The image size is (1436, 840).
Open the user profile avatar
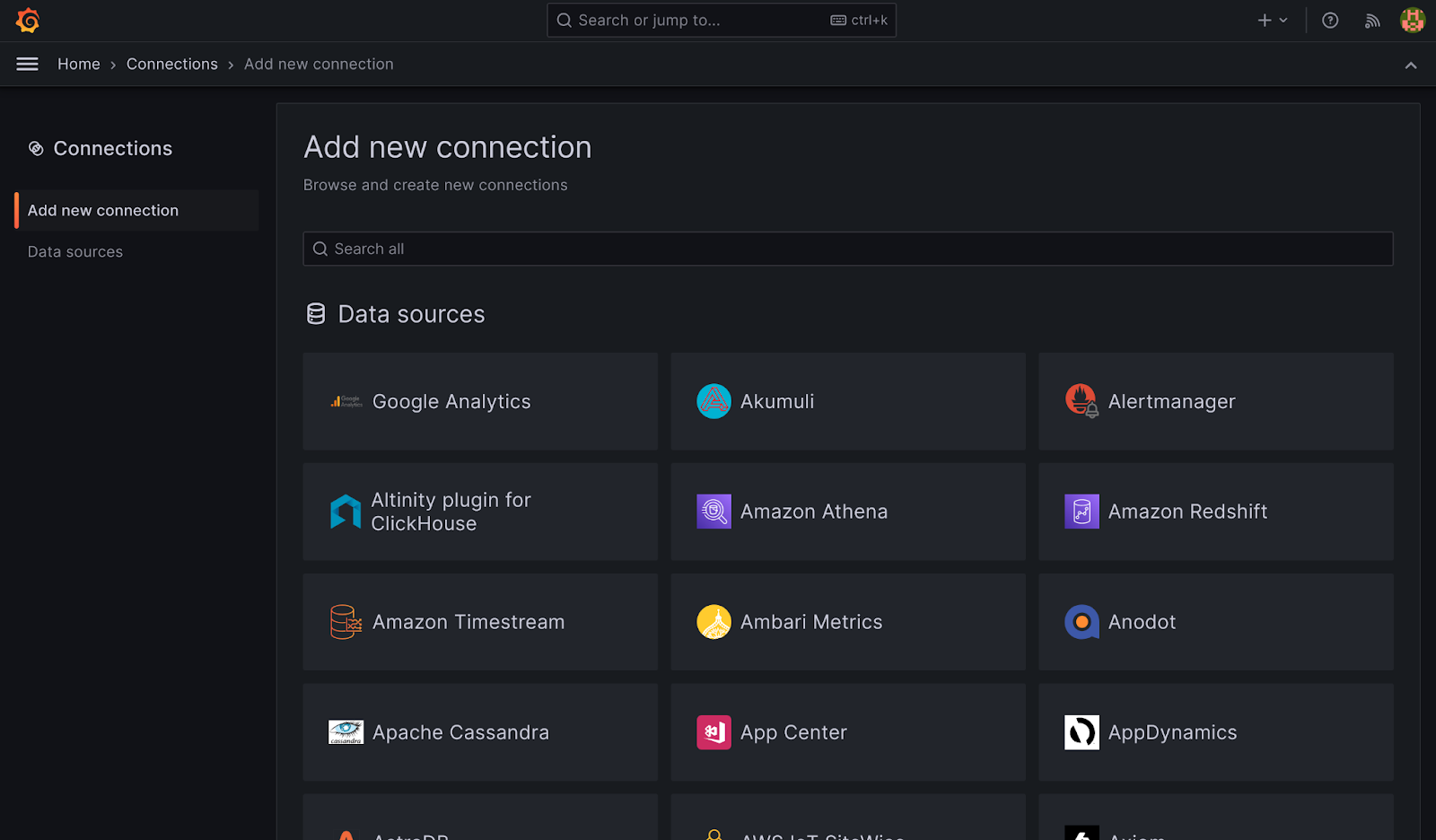(x=1412, y=20)
